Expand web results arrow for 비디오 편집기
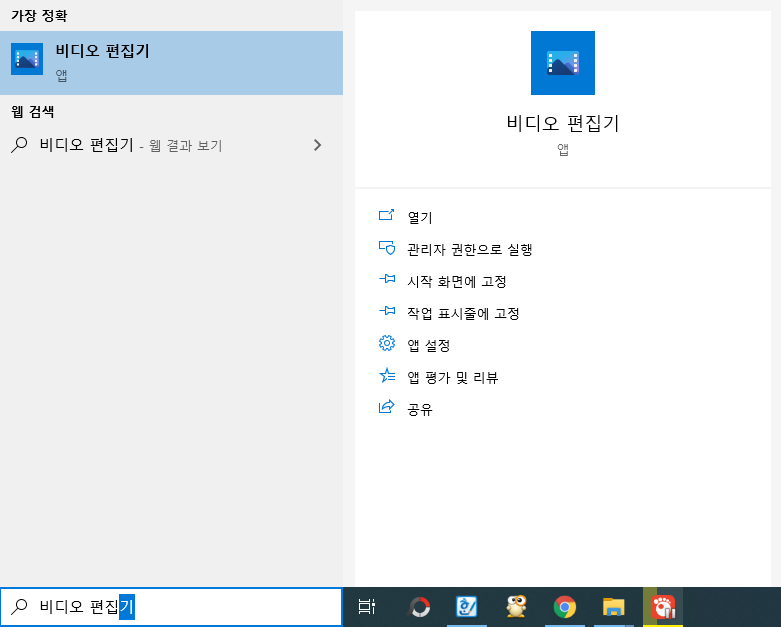781x627 pixels. click(x=317, y=145)
